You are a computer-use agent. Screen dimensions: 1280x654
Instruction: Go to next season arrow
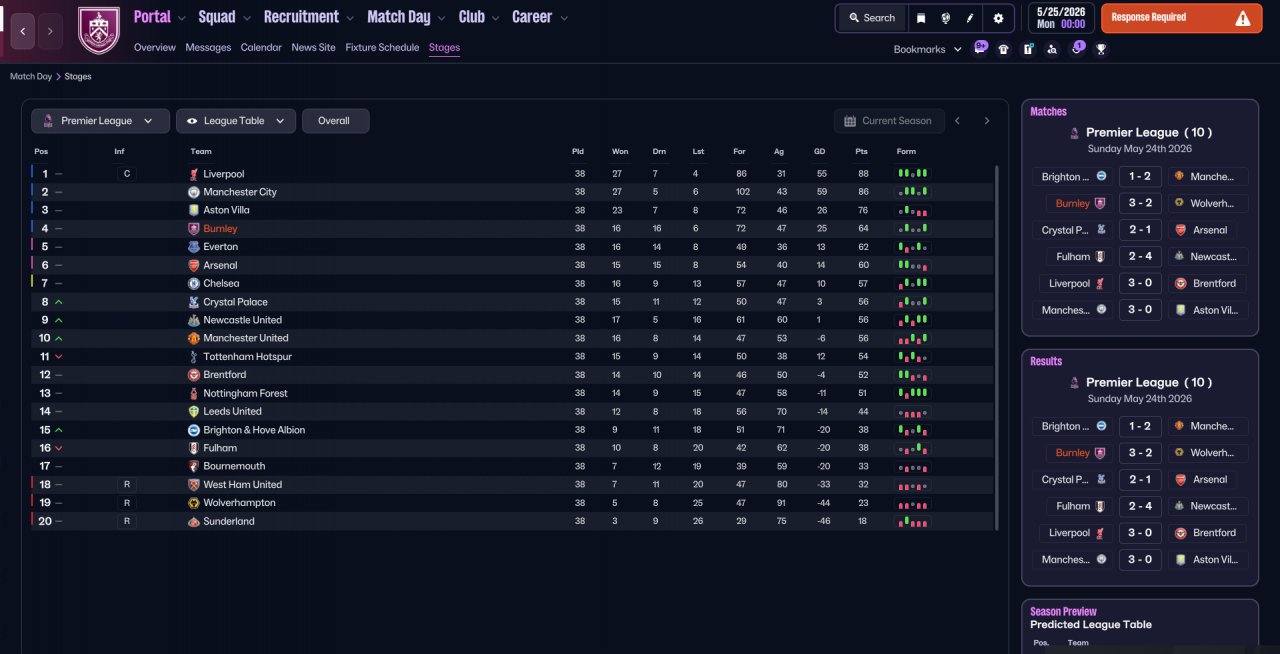click(x=987, y=121)
